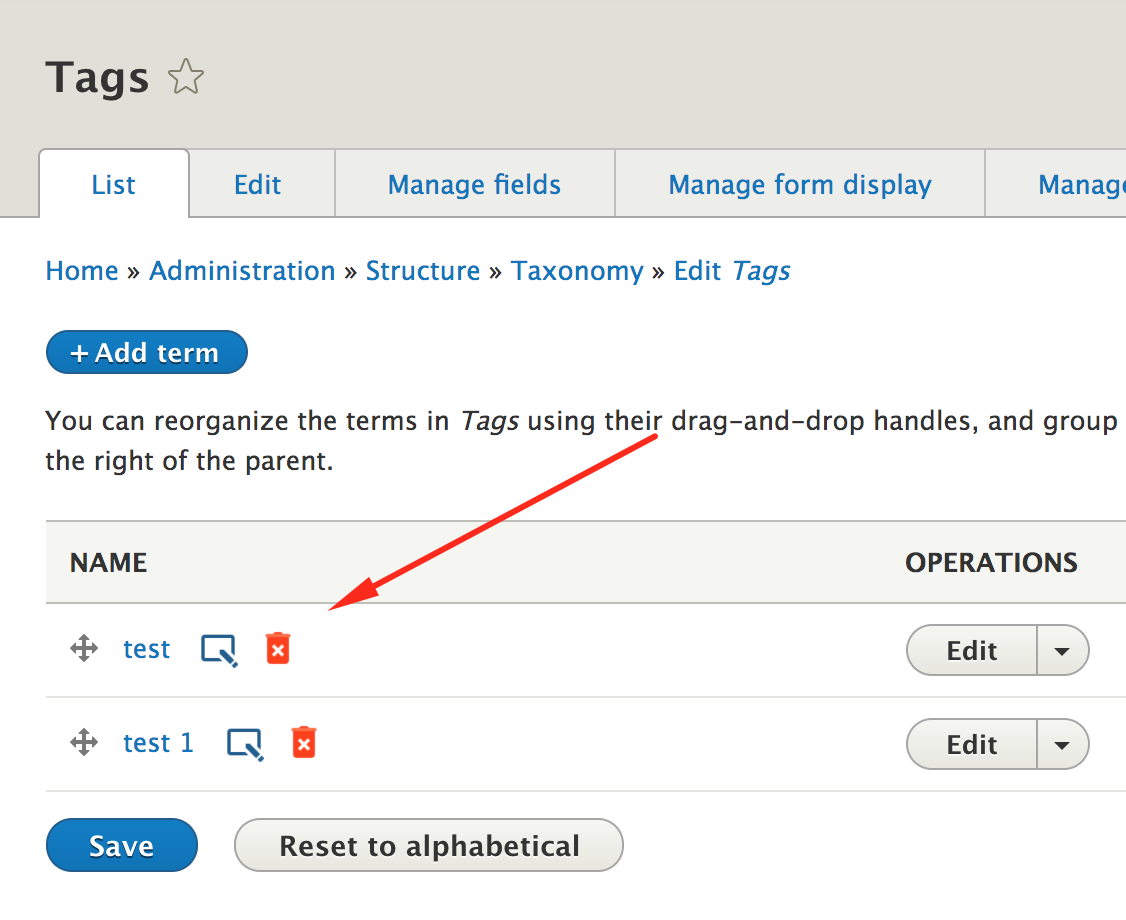
Task: Click Reset to alphabetical
Action: 429,846
